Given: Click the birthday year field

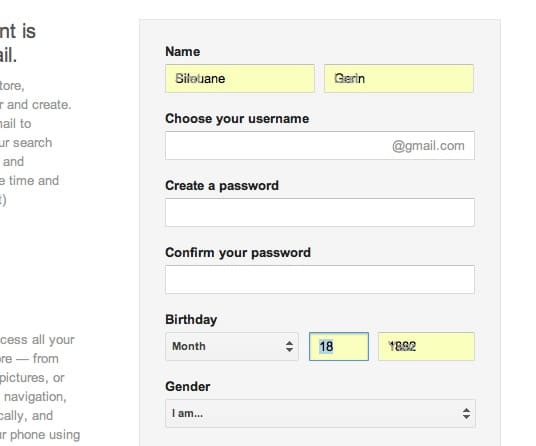Looking at the screenshot, I should [426, 346].
